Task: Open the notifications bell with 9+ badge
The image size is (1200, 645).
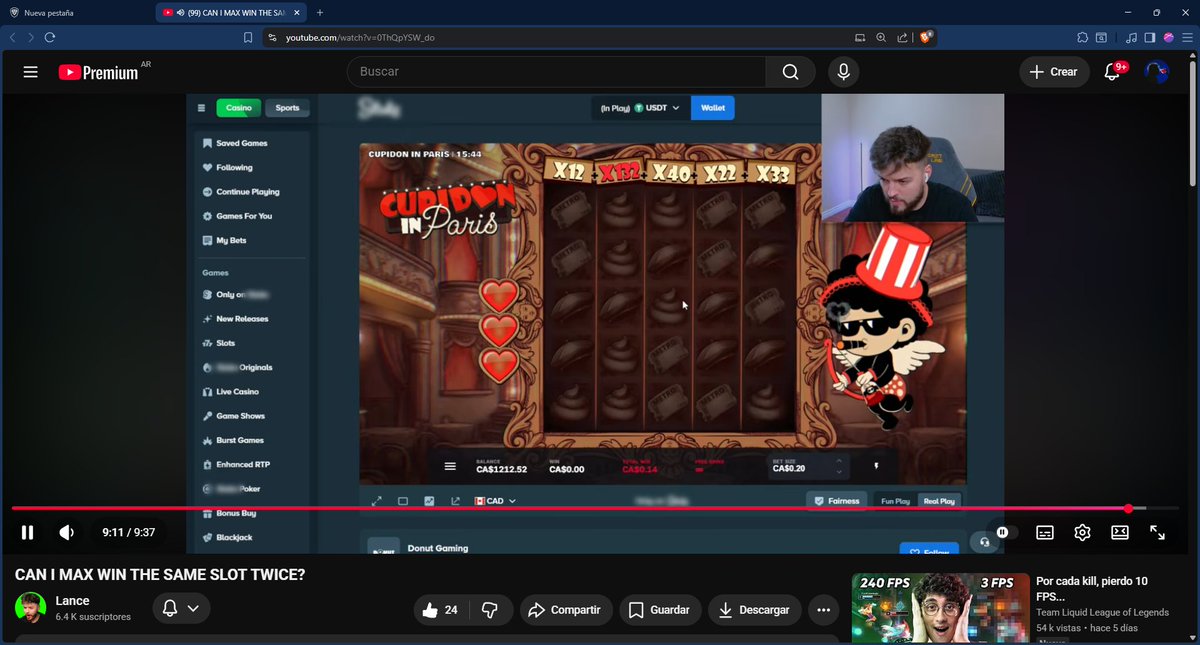Action: (1114, 72)
